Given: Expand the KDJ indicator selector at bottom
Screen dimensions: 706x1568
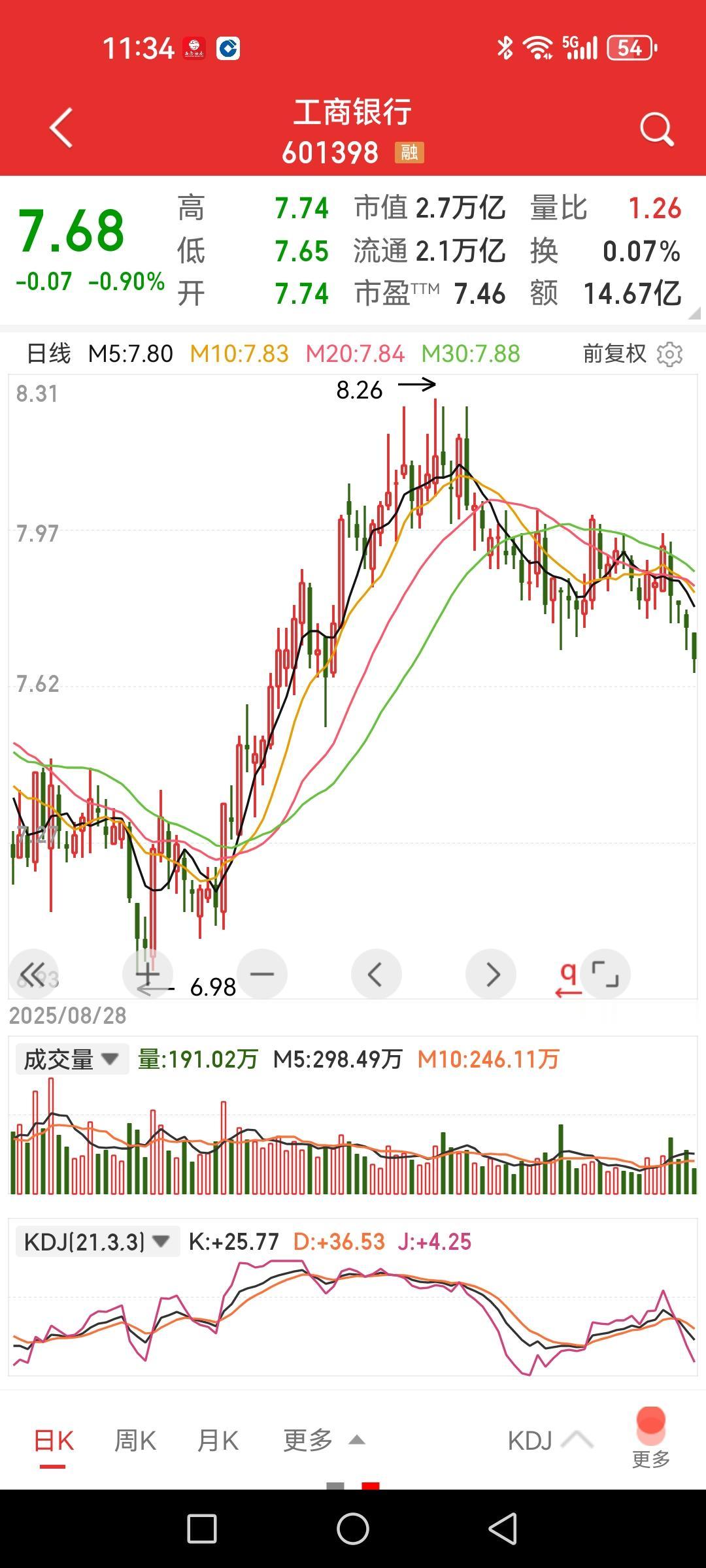Looking at the screenshot, I should [550, 1441].
